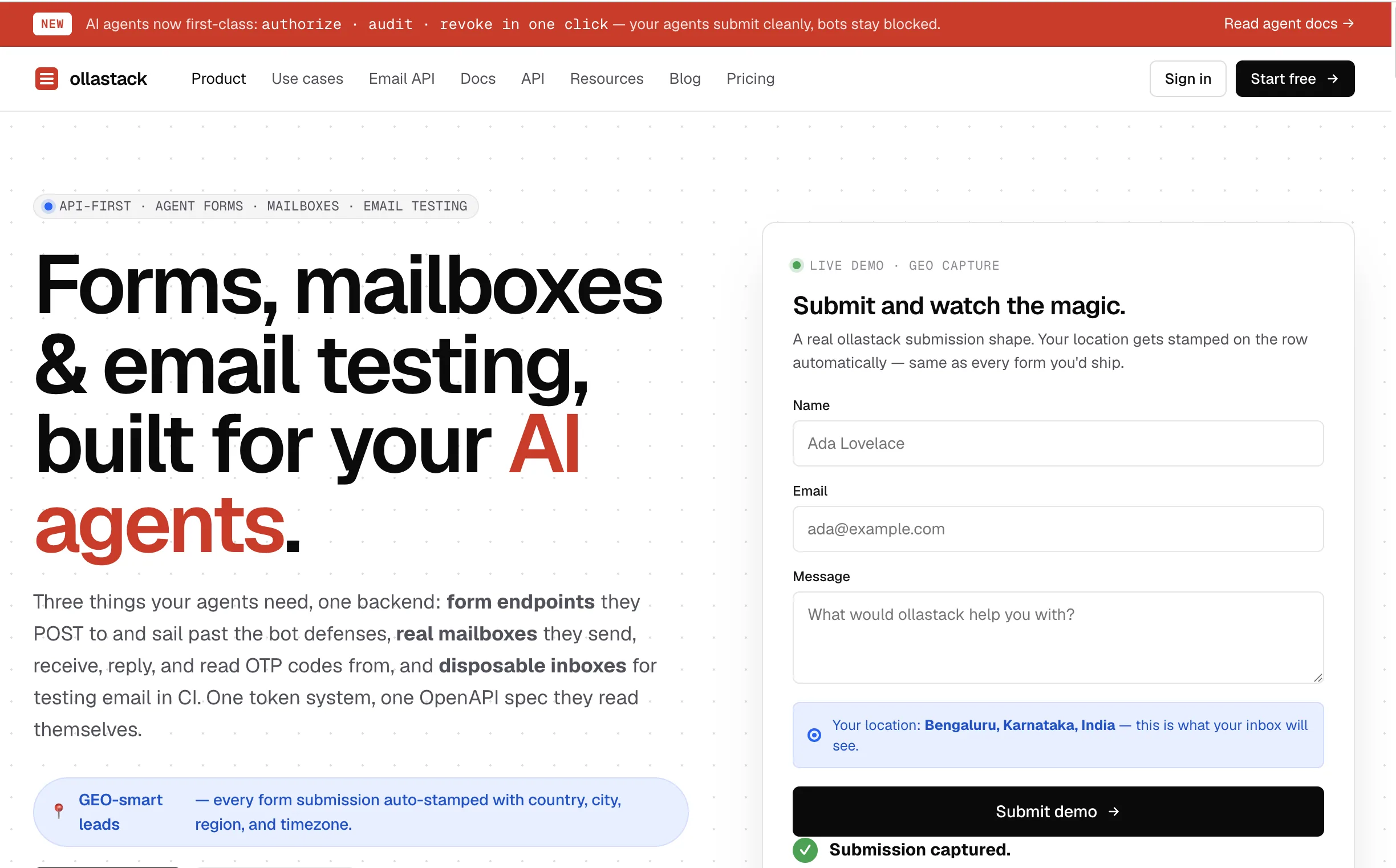Screen dimensions: 1396x868
Task: Click the arrow icon in Submit demo
Action: tap(1113, 811)
